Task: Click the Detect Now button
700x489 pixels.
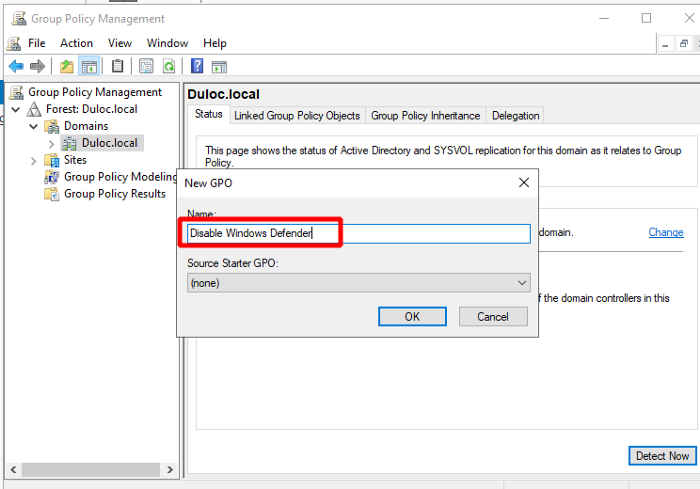Action: (x=662, y=456)
